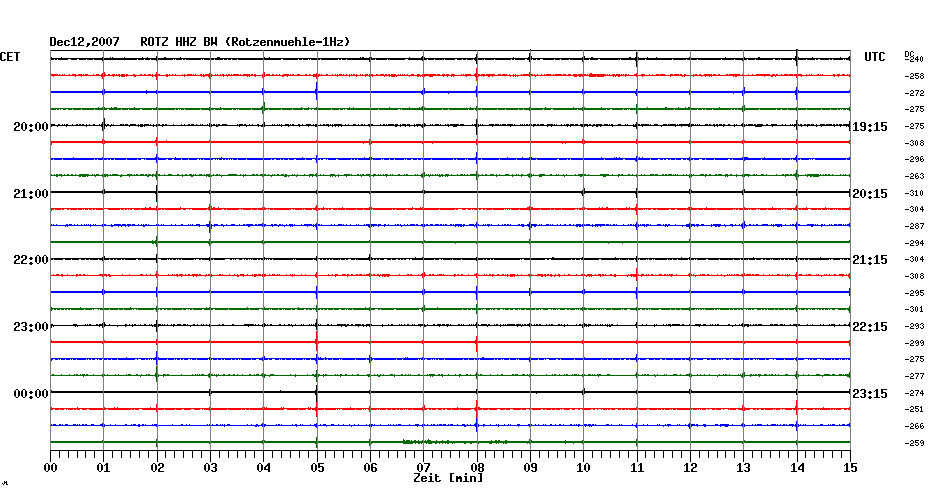Select the DC offset value '-259'
This screenshot has width=930, height=494.
click(x=915, y=443)
